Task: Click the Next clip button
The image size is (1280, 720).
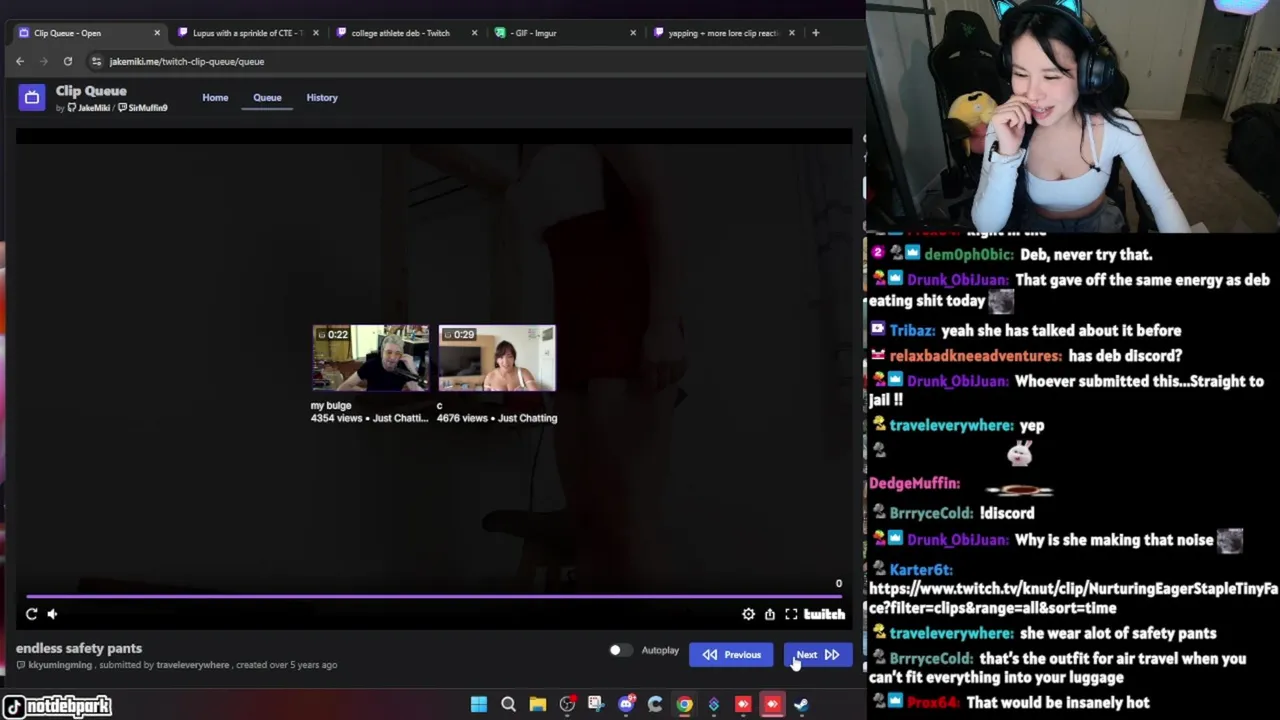Action: pos(818,654)
